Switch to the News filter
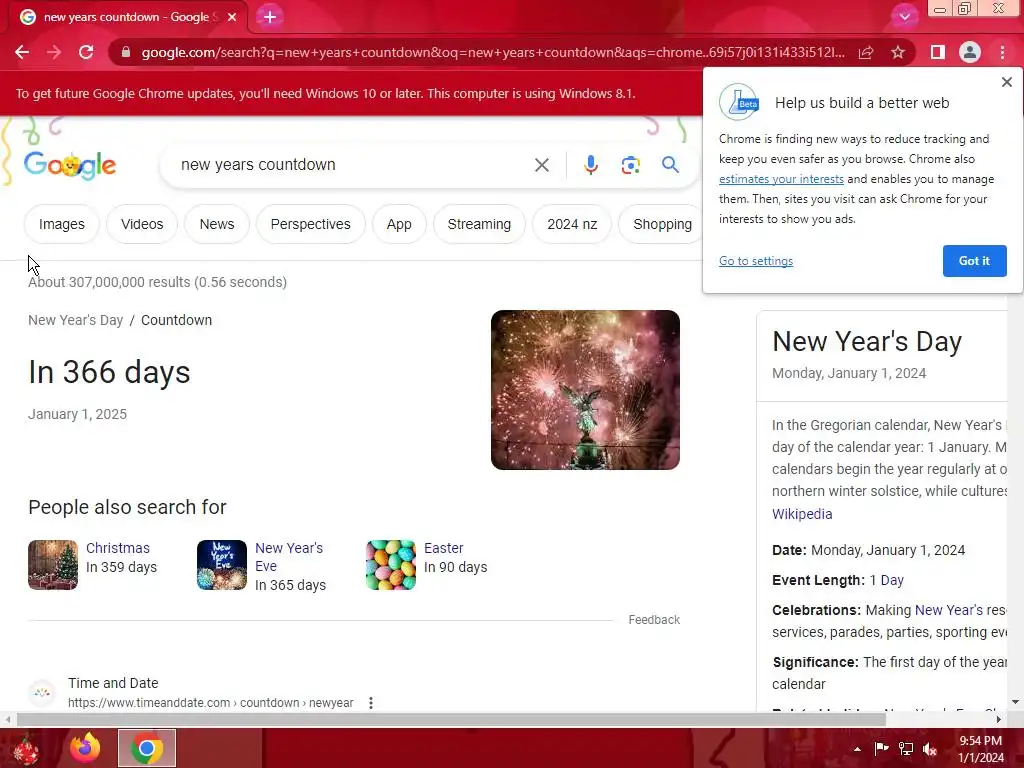Viewport: 1024px width, 768px height. coord(217,224)
